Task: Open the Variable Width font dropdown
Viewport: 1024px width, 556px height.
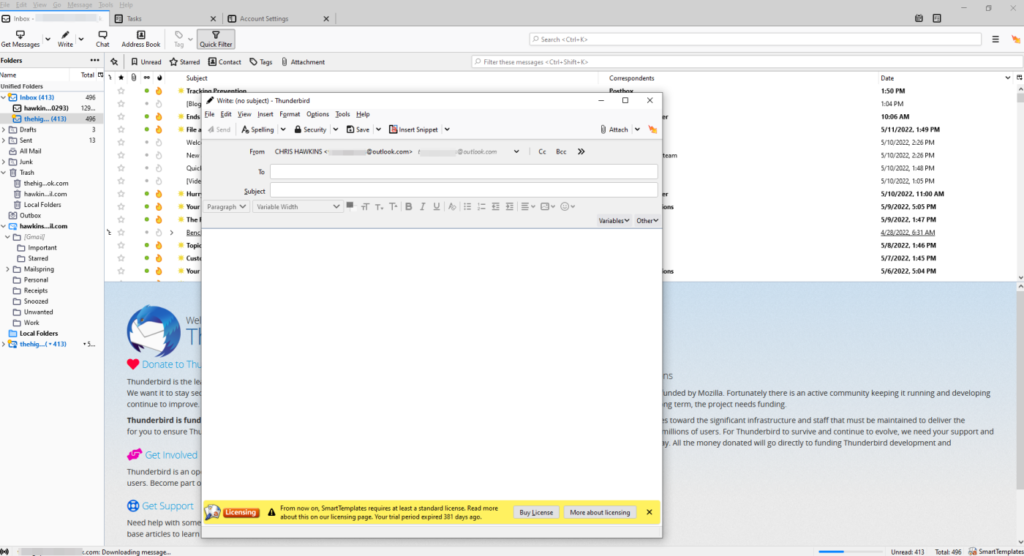Action: pyautogui.click(x=297, y=206)
